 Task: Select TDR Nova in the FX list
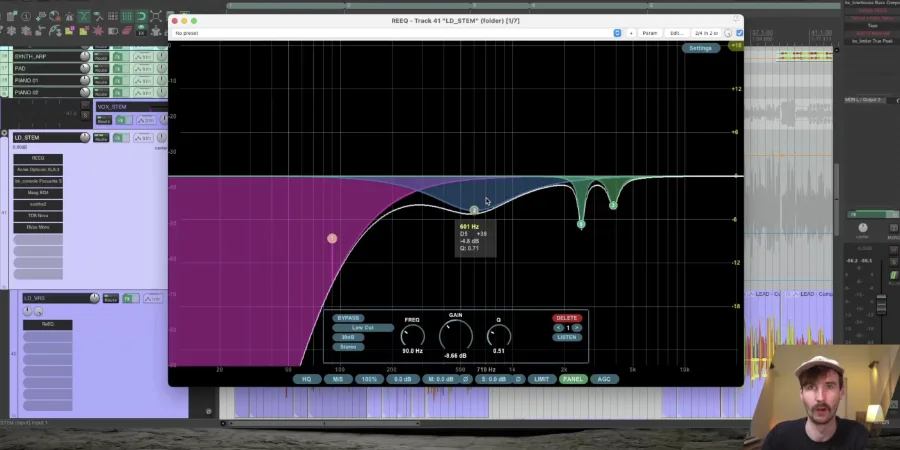(38, 215)
